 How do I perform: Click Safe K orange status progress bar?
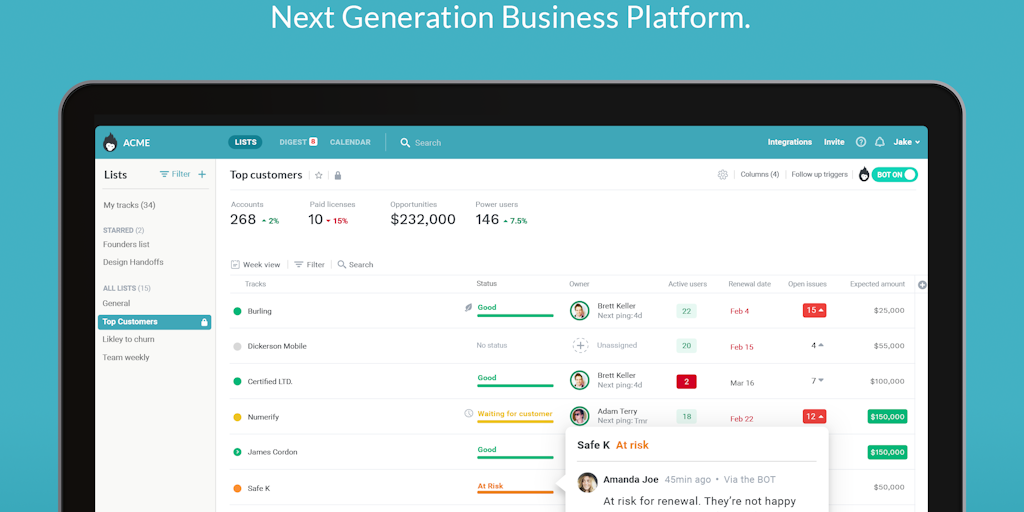tap(515, 492)
